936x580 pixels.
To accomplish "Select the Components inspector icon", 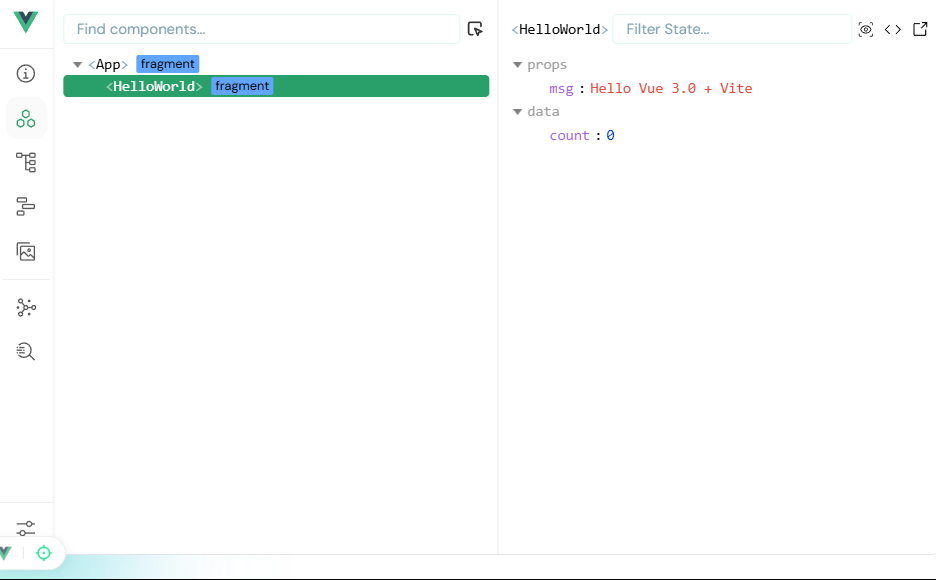I will pos(26,118).
